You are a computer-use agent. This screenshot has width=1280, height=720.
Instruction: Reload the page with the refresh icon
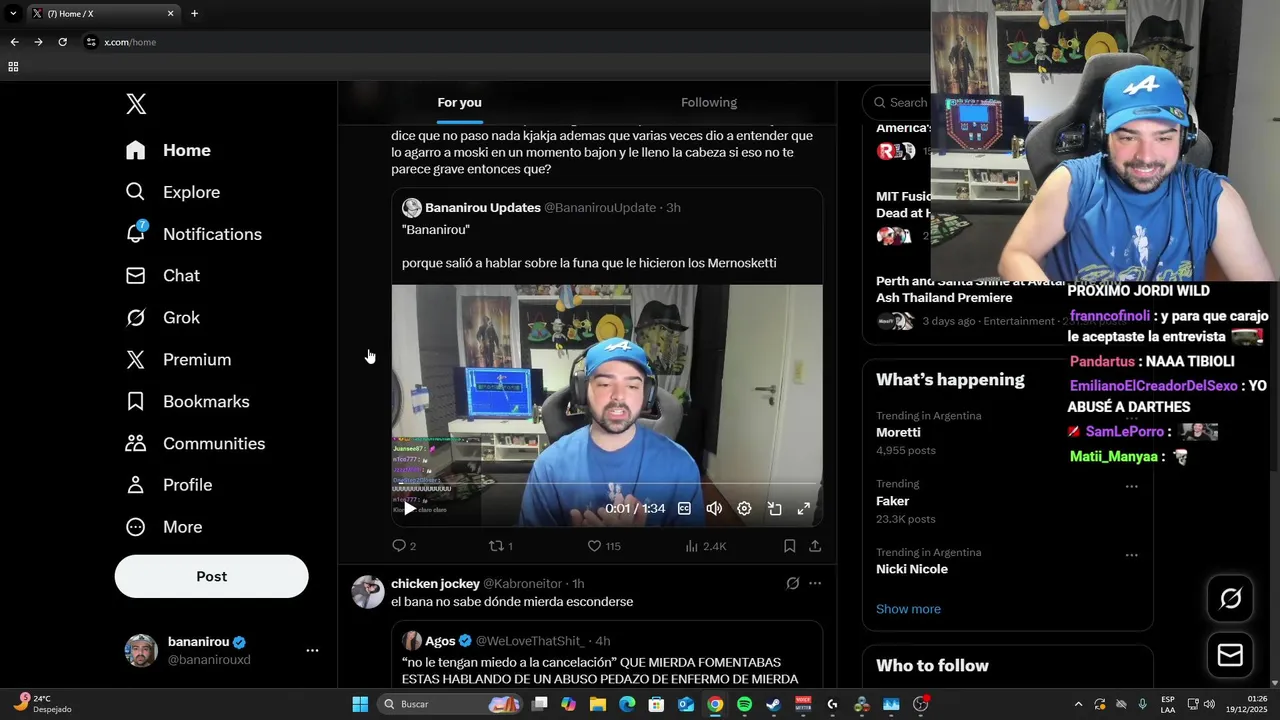[62, 42]
